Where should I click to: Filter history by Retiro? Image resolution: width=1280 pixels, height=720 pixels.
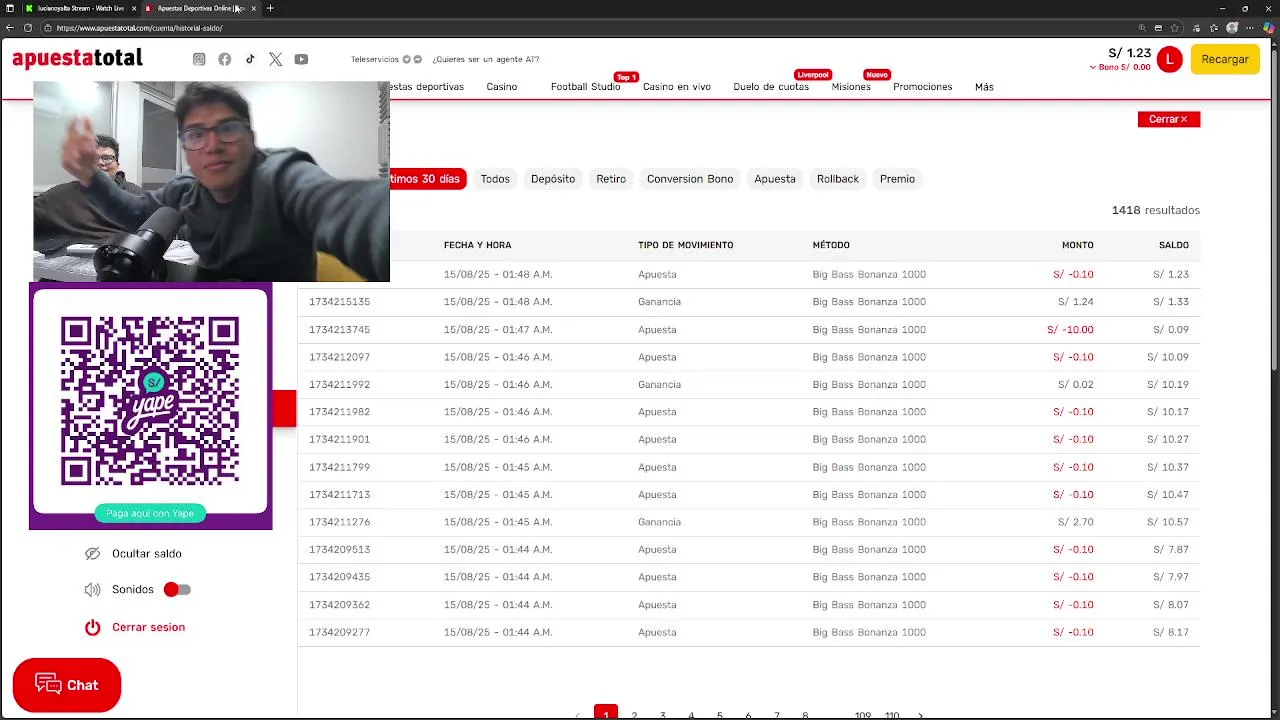tap(611, 179)
